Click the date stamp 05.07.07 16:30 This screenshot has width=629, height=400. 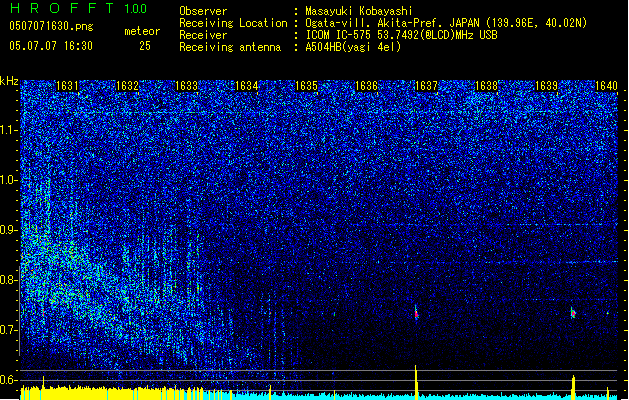click(51, 45)
